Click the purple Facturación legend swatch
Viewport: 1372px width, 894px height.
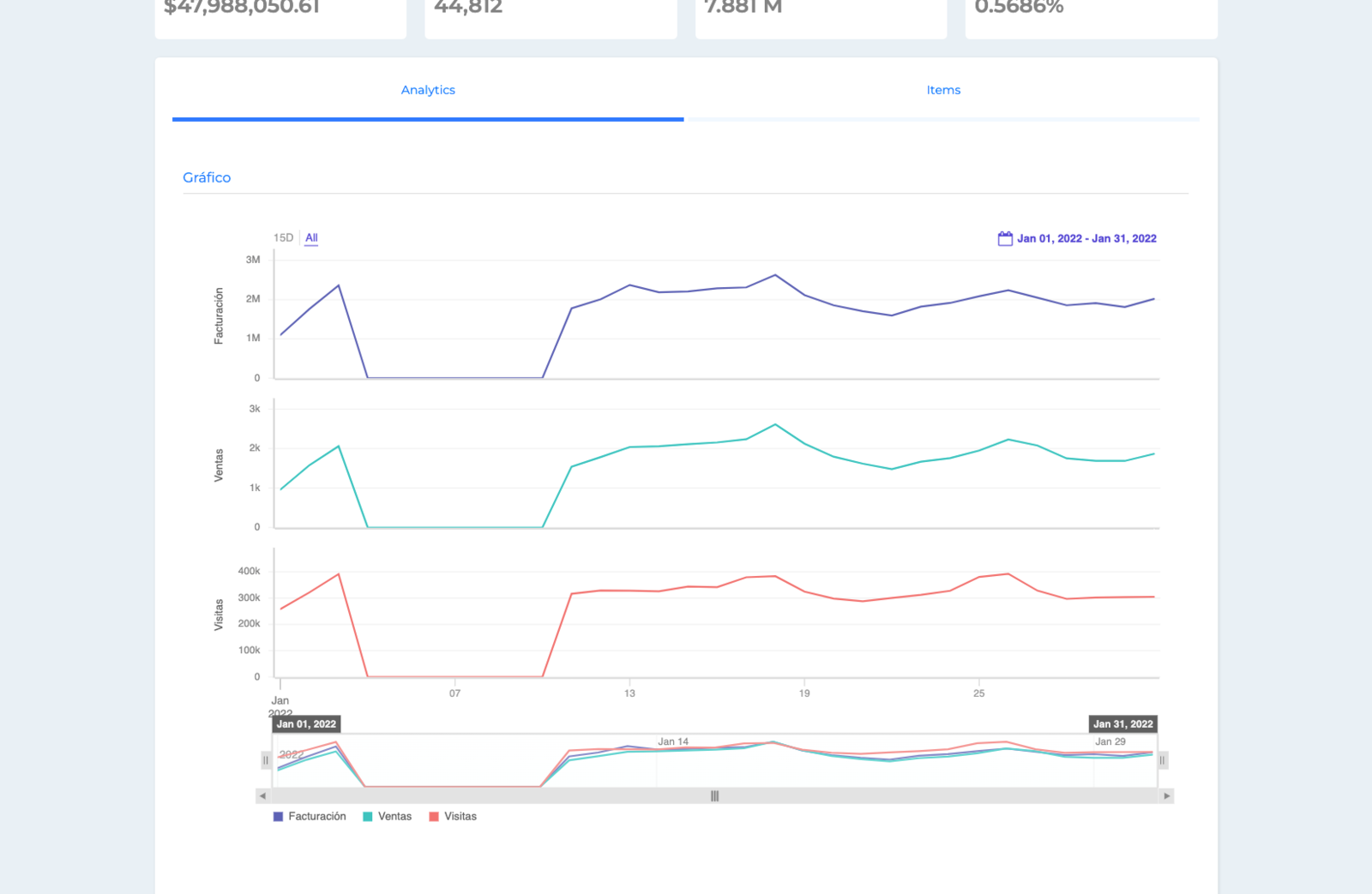pos(278,817)
